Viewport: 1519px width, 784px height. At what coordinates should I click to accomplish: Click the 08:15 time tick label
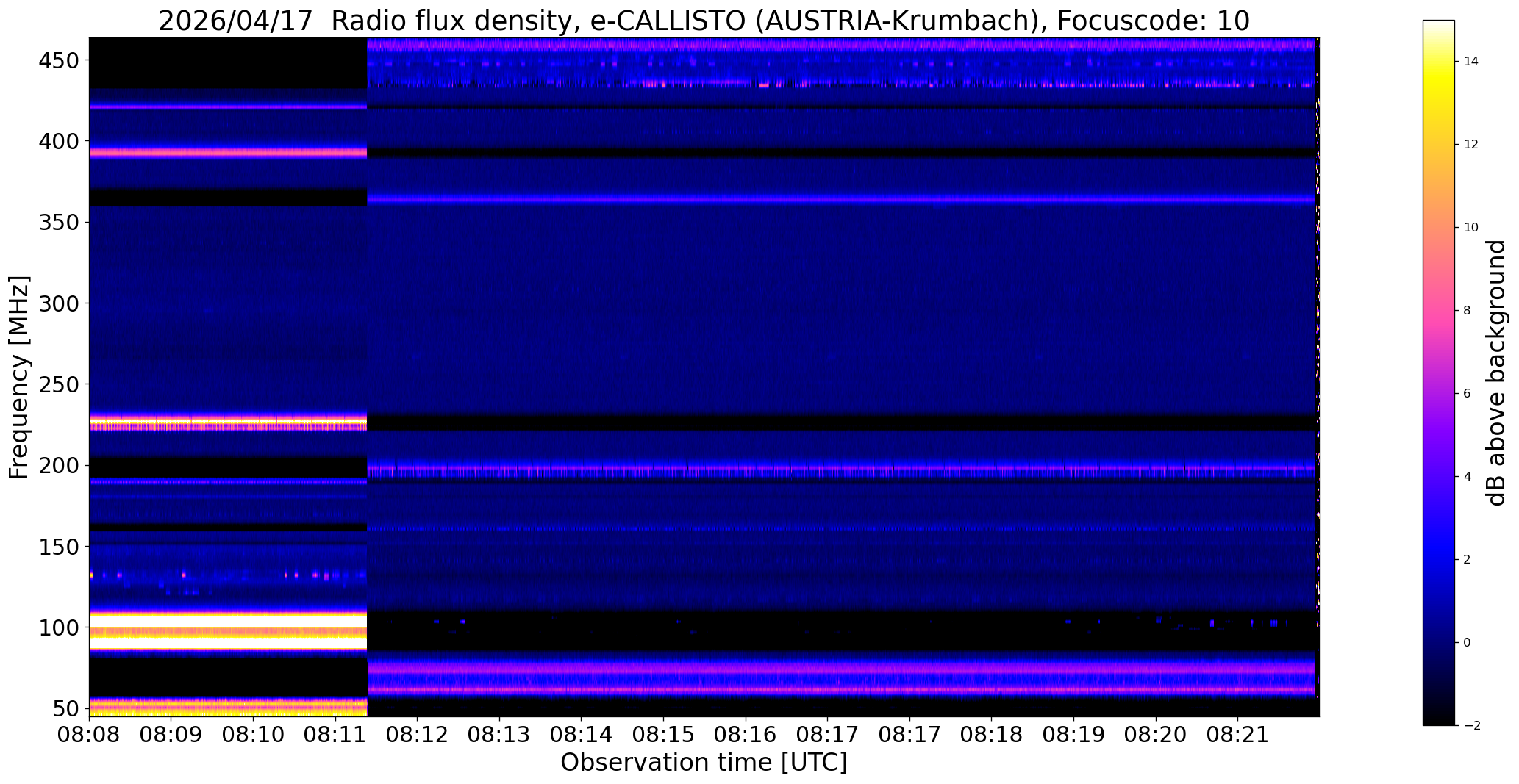click(x=663, y=735)
